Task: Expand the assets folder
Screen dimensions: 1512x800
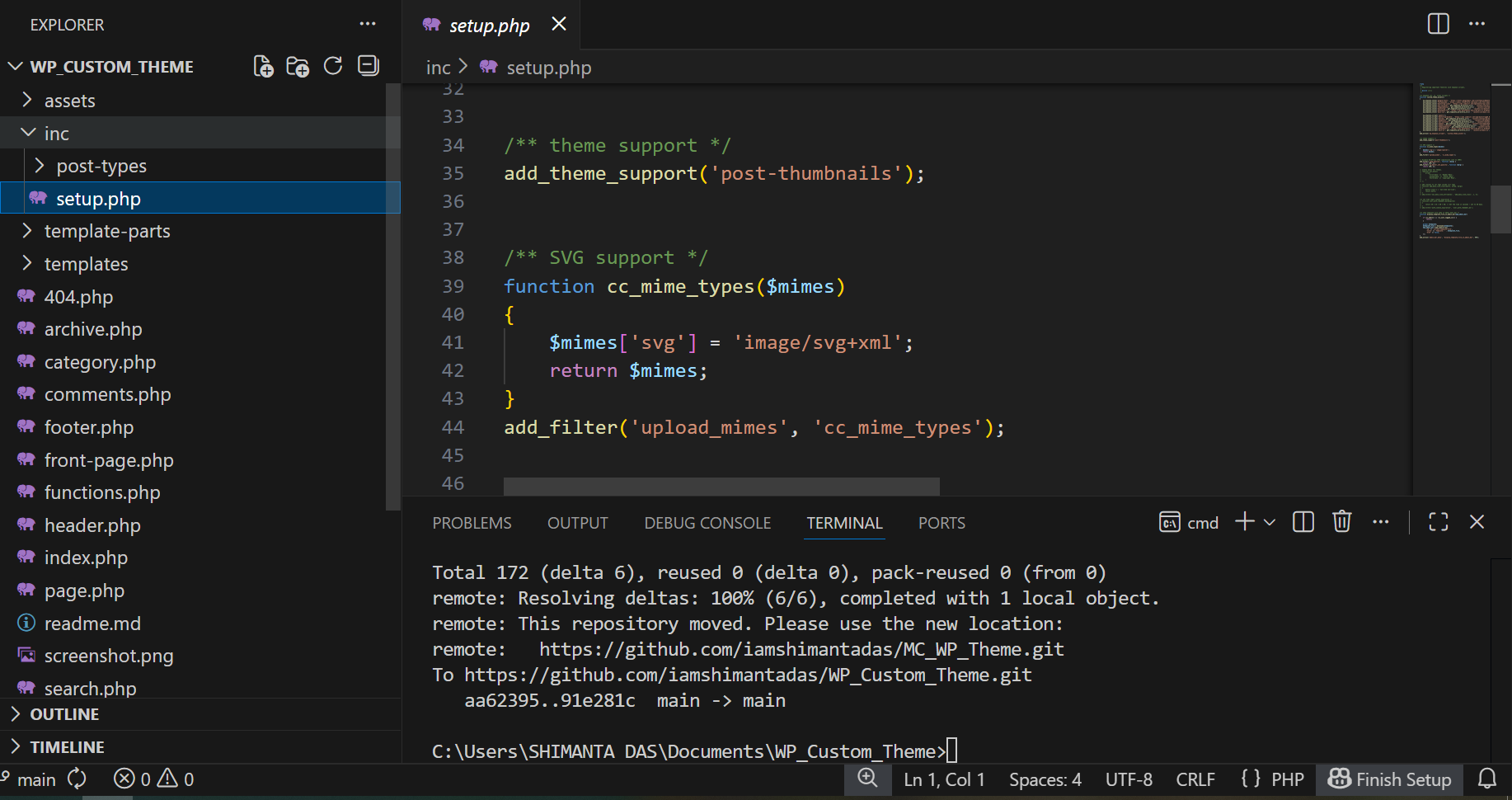Action: 69,101
